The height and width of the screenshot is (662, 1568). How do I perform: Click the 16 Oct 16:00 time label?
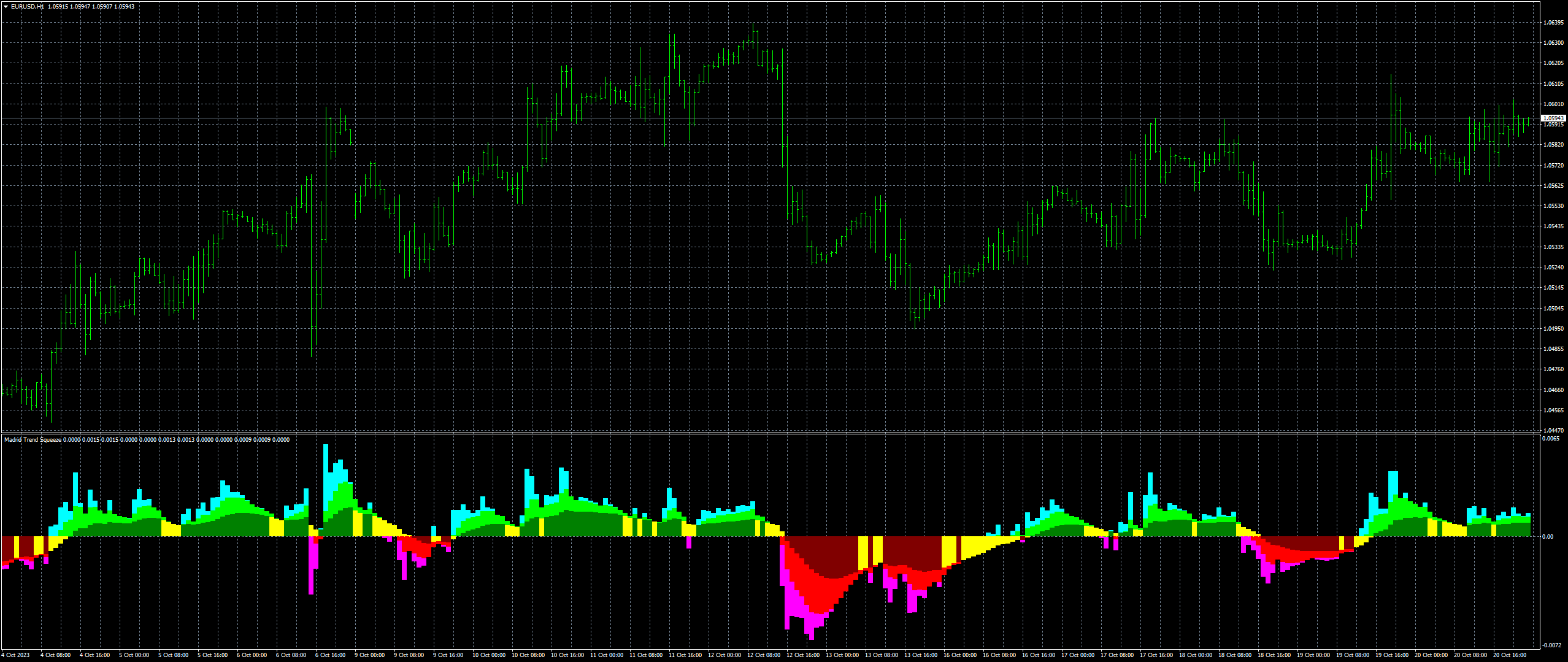pyautogui.click(x=1039, y=655)
